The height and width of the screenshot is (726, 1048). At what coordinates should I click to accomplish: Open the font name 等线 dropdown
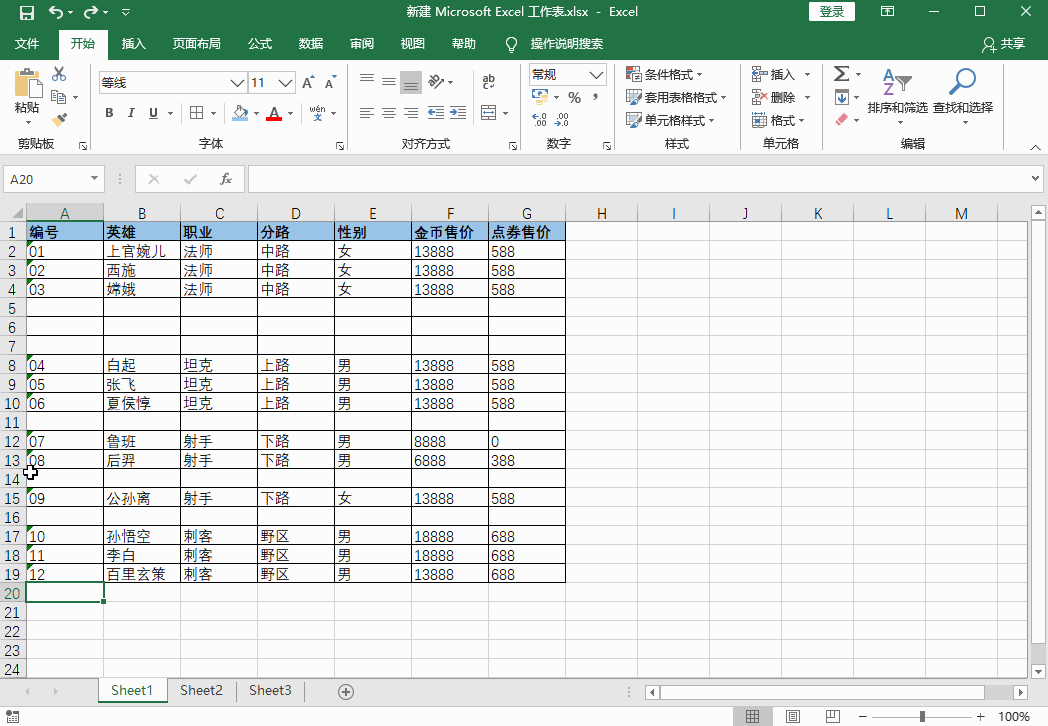(x=237, y=83)
